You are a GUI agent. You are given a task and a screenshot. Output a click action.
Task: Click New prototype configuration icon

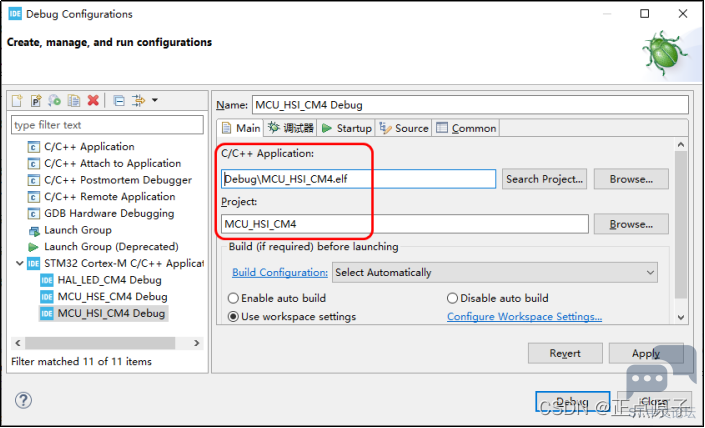pos(36,100)
